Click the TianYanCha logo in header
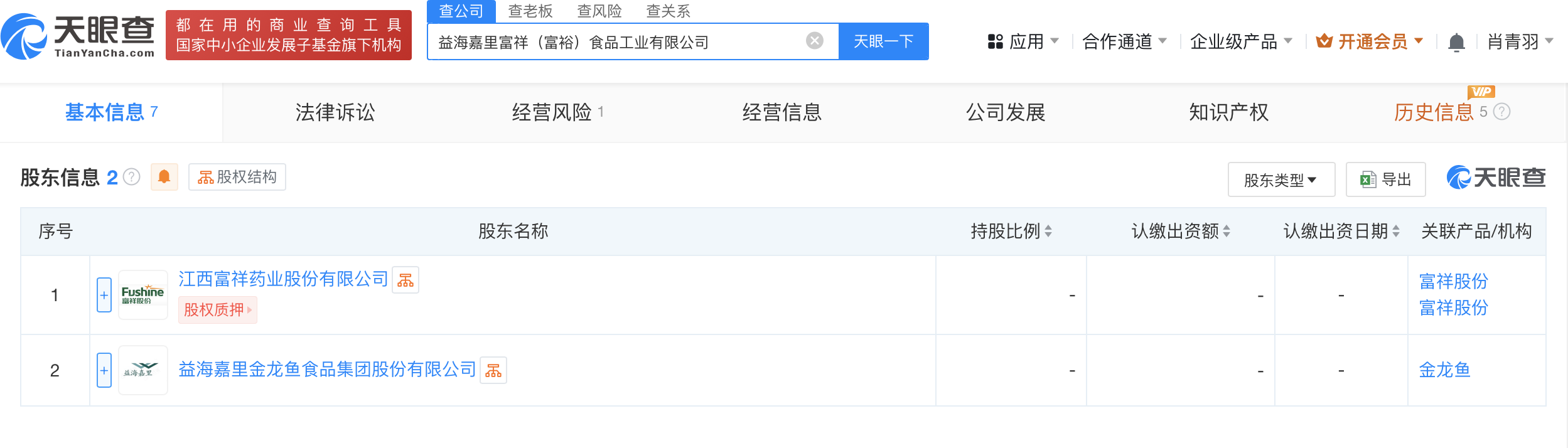 click(x=78, y=36)
